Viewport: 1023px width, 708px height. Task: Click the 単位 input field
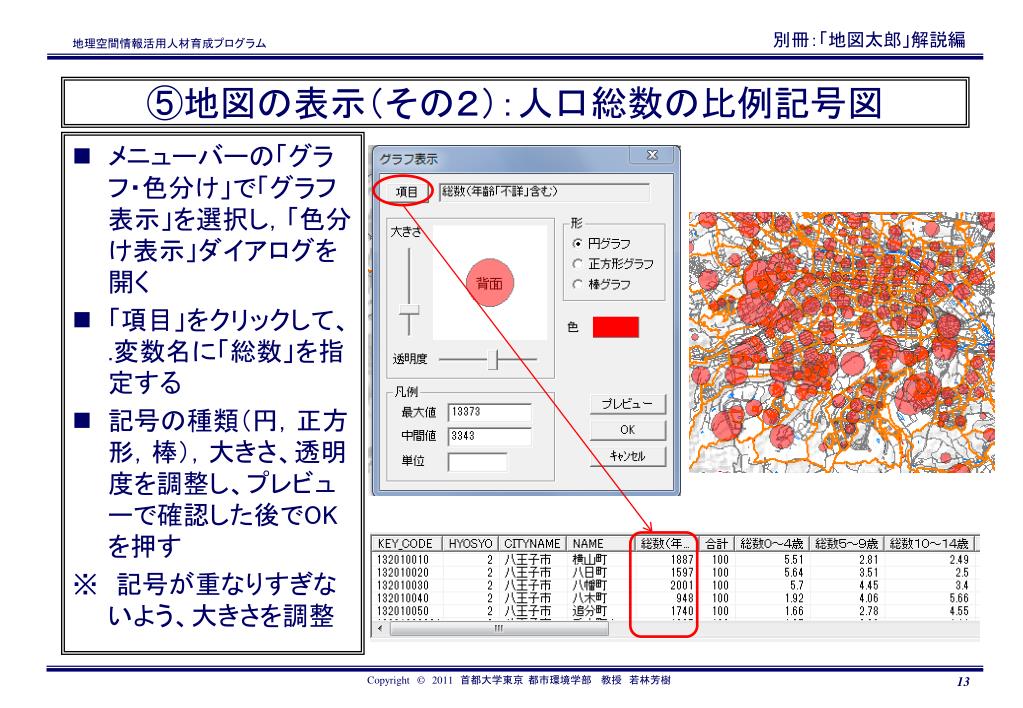(x=478, y=461)
